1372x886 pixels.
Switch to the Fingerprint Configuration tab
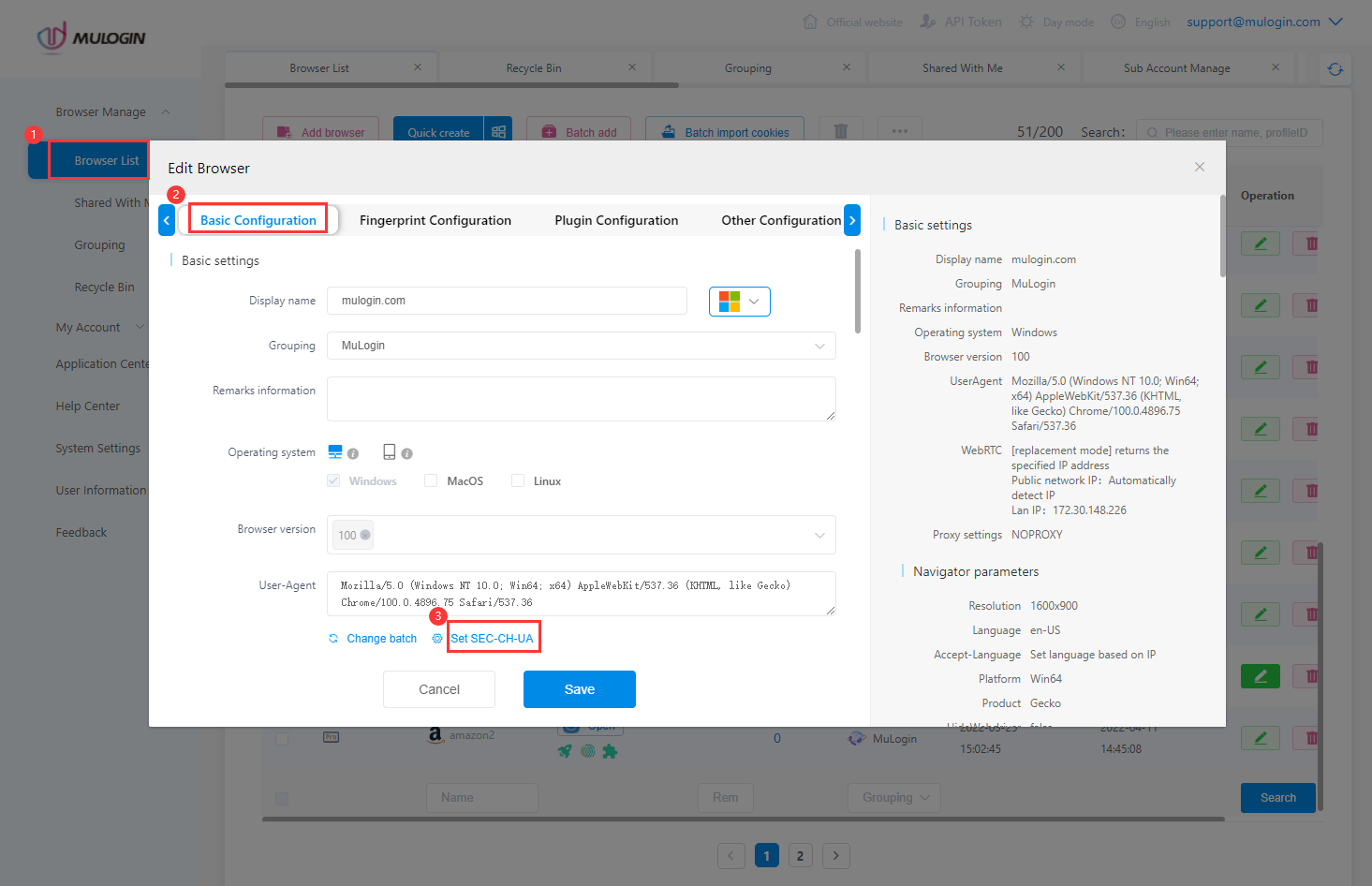tap(435, 219)
